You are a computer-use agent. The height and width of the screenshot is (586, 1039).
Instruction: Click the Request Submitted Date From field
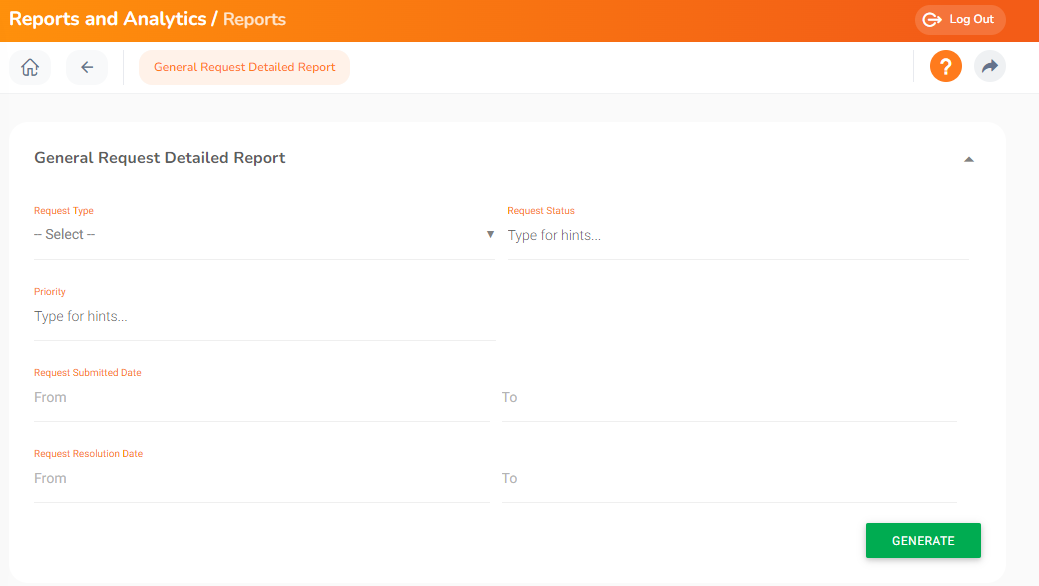pyautogui.click(x=260, y=398)
